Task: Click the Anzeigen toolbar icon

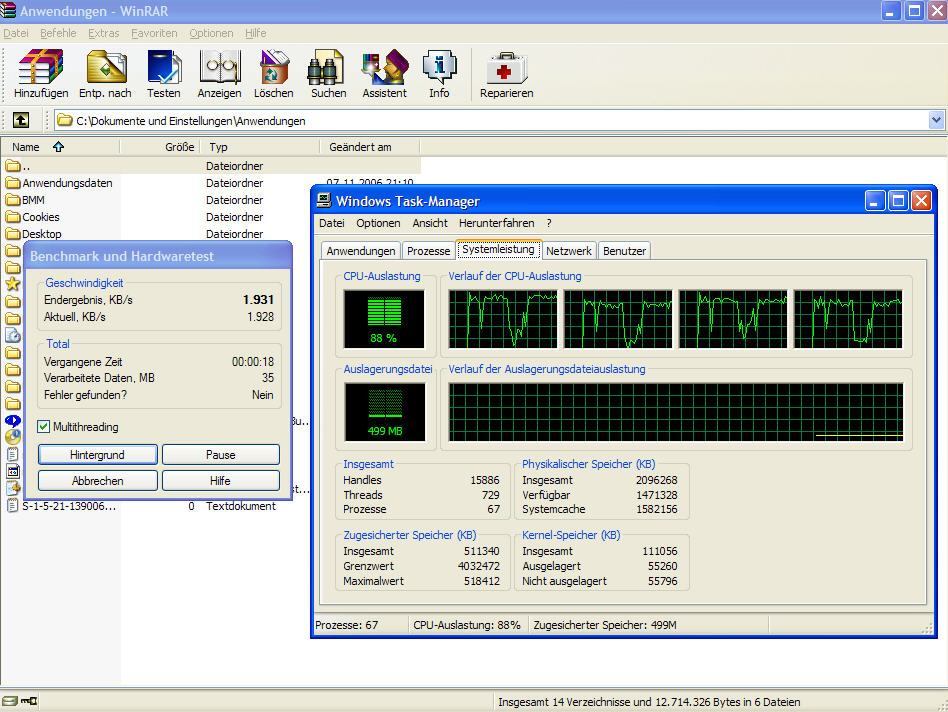Action: (x=219, y=66)
